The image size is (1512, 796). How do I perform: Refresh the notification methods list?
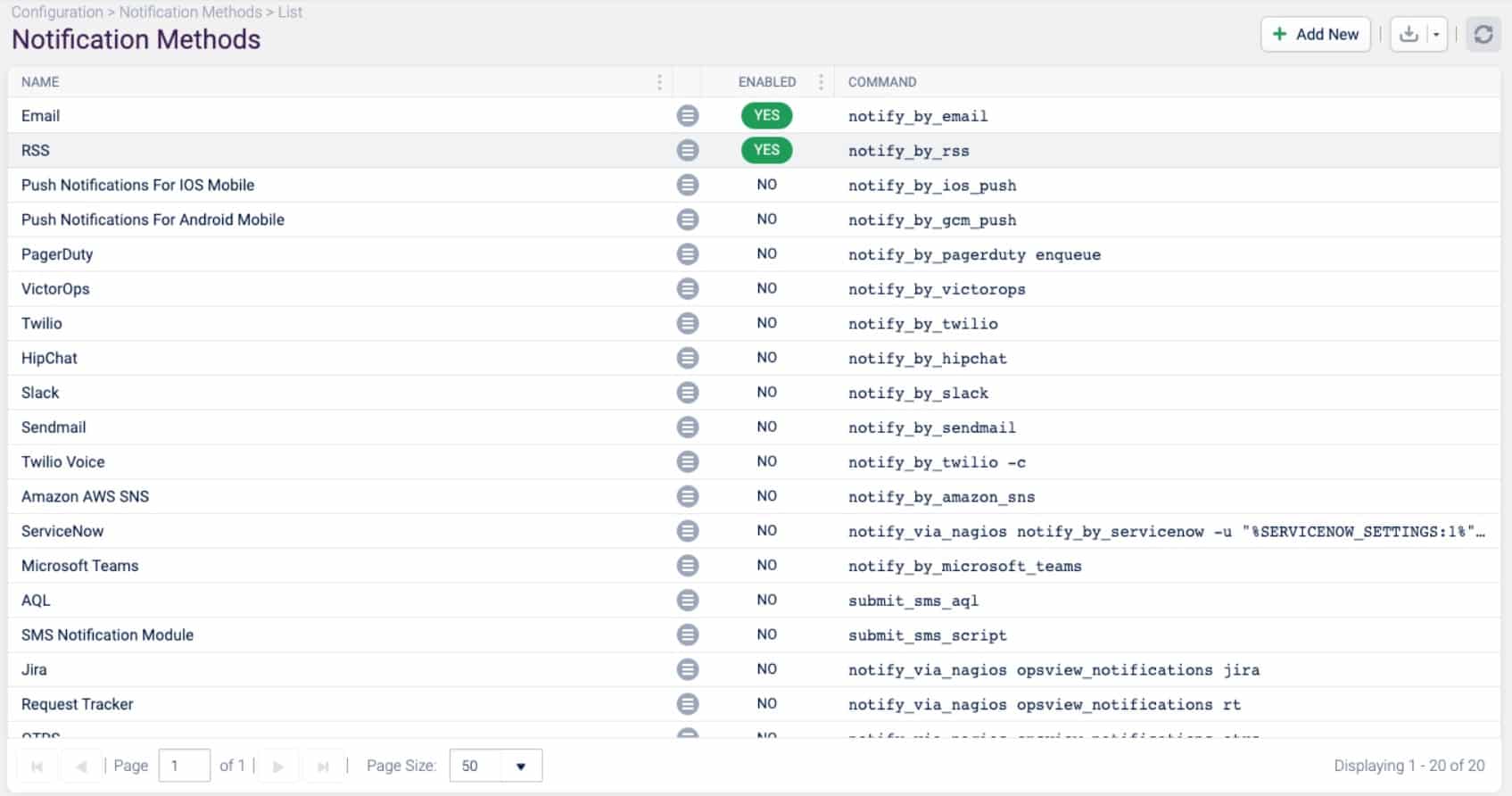point(1483,34)
